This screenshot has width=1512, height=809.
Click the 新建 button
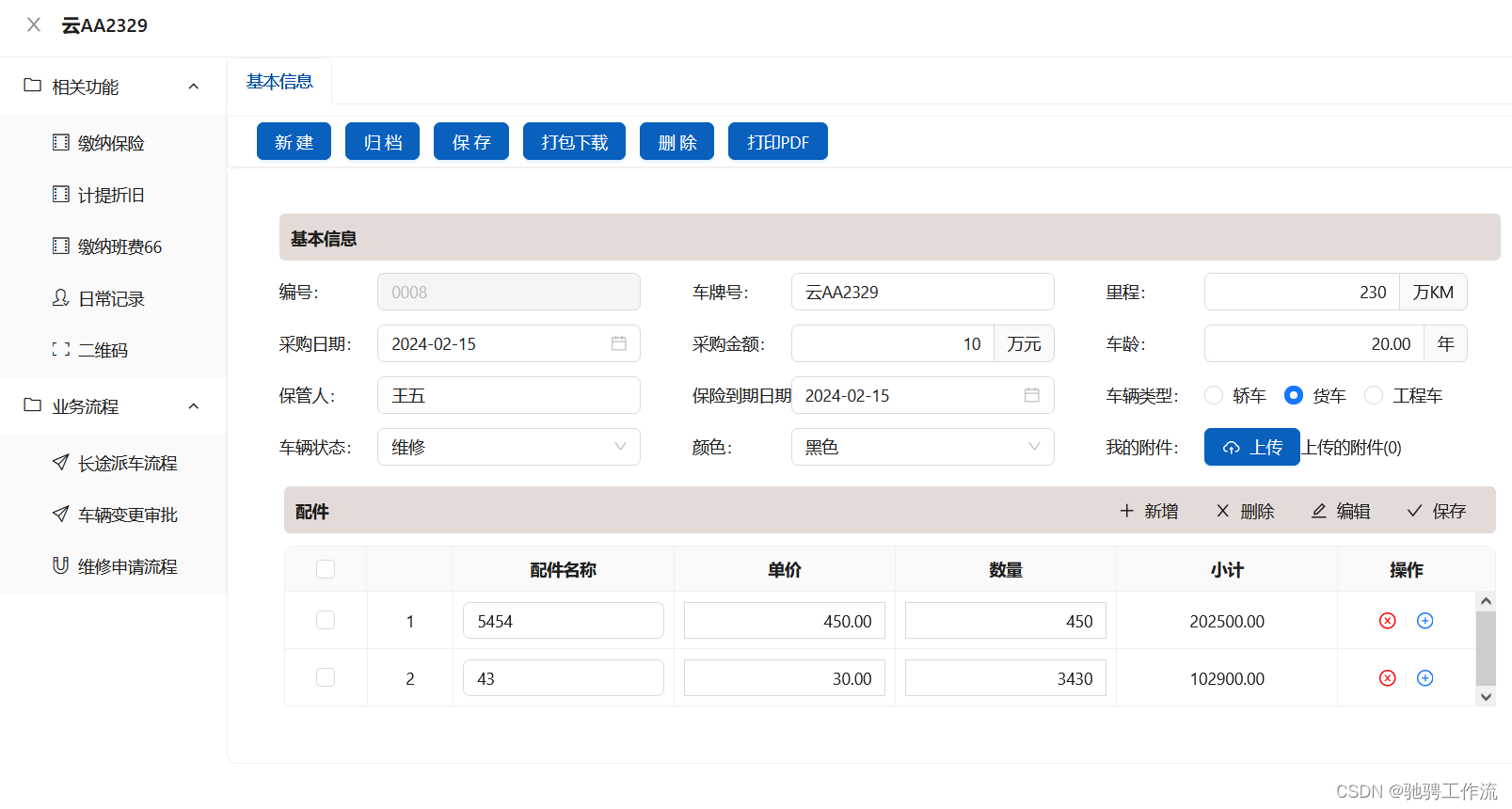[294, 141]
